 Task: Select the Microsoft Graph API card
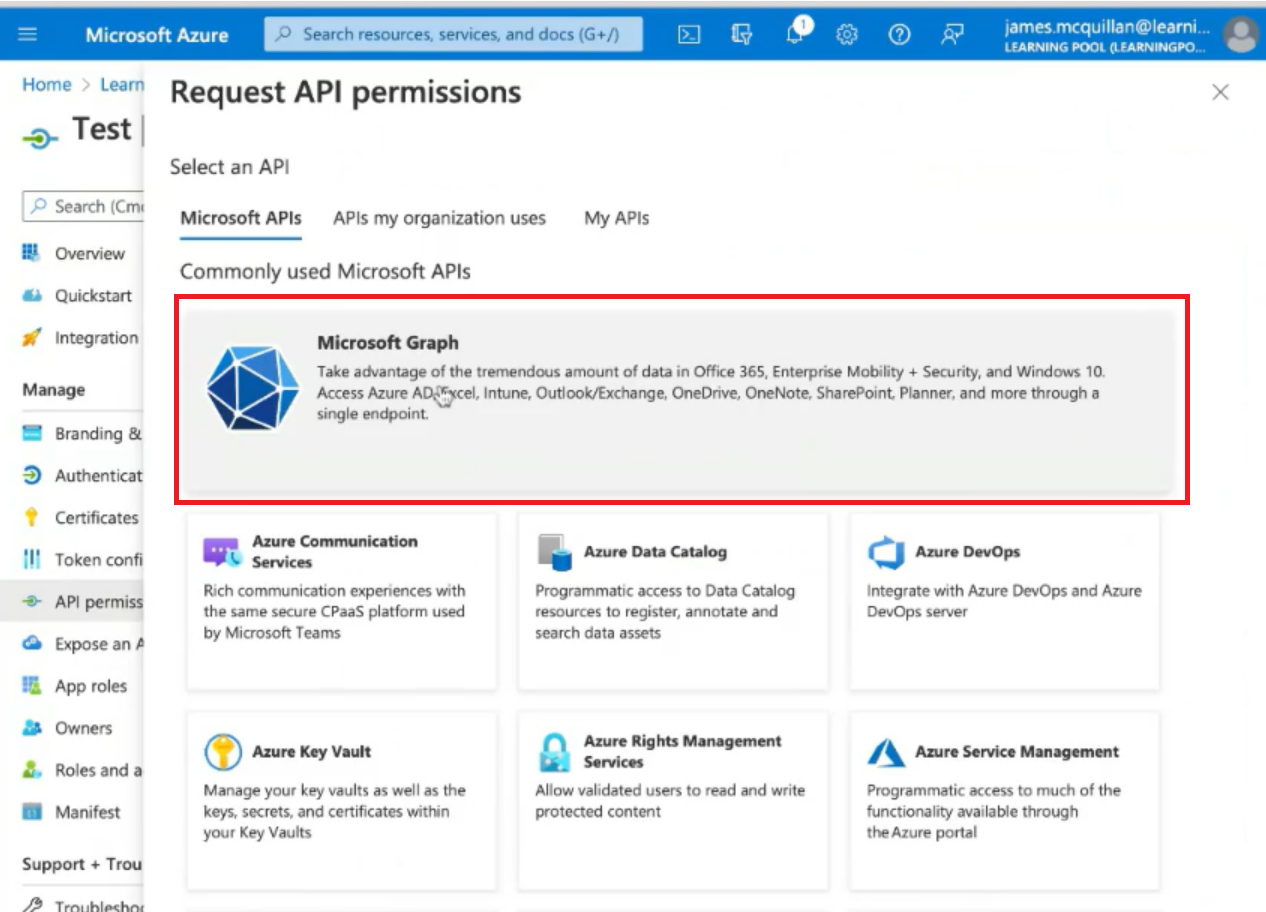tap(680, 400)
